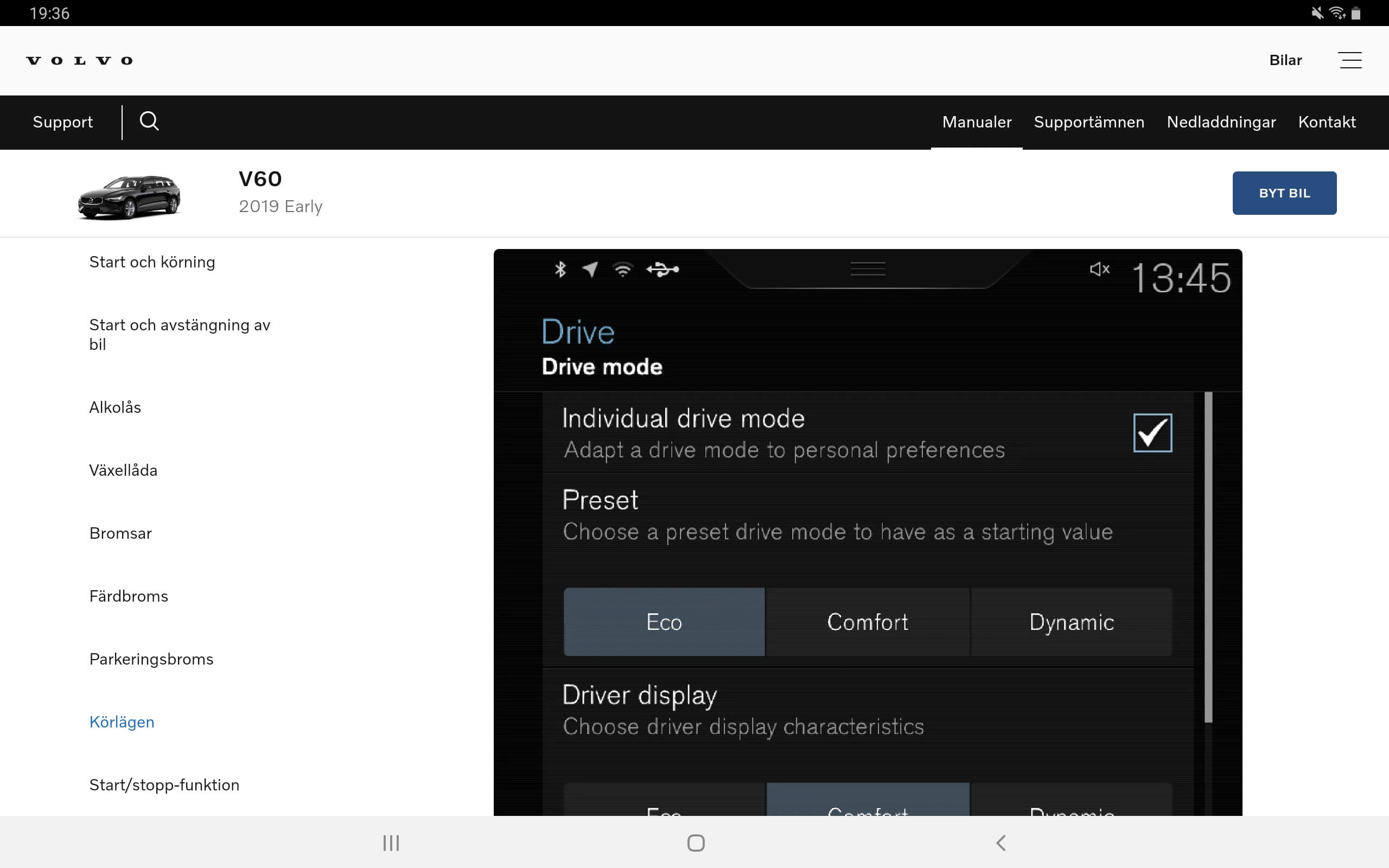Open Start och avstängning av bil
This screenshot has width=1389, height=868.
(180, 334)
